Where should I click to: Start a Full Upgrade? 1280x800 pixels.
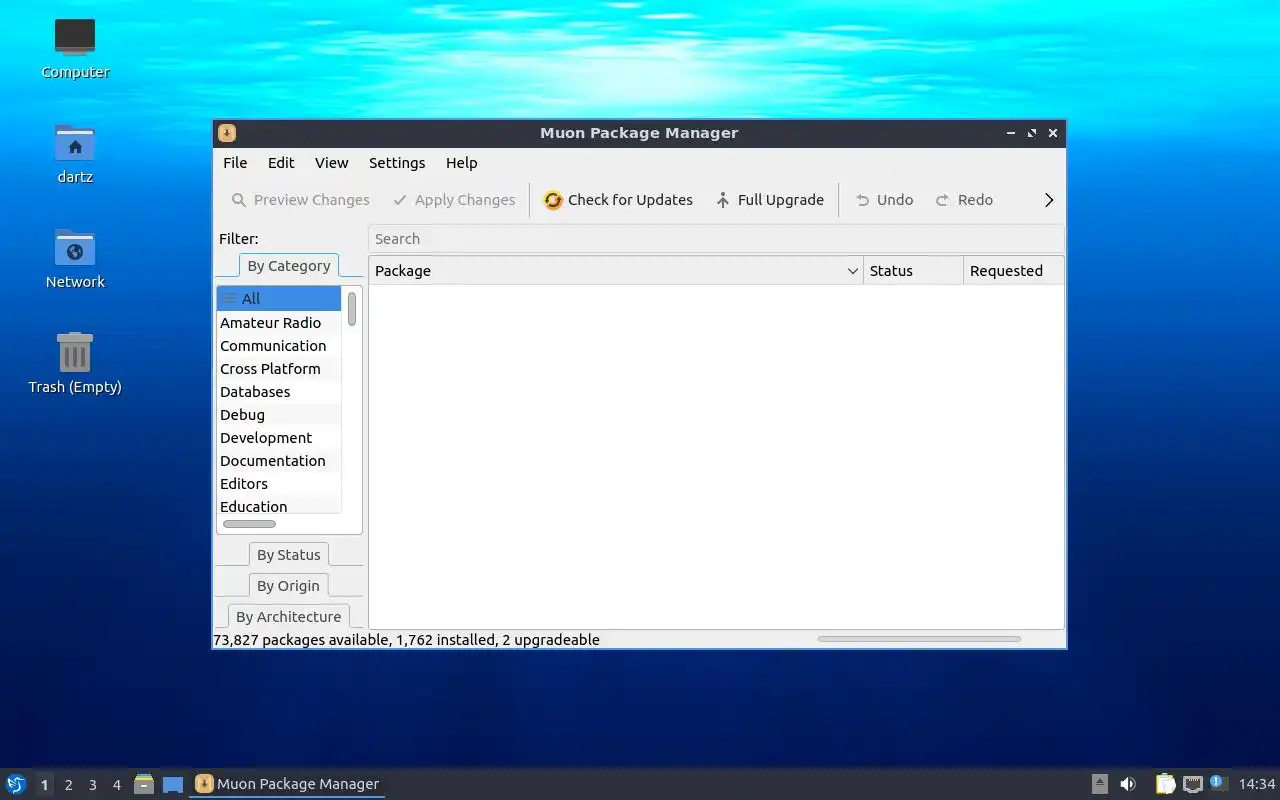[770, 200]
